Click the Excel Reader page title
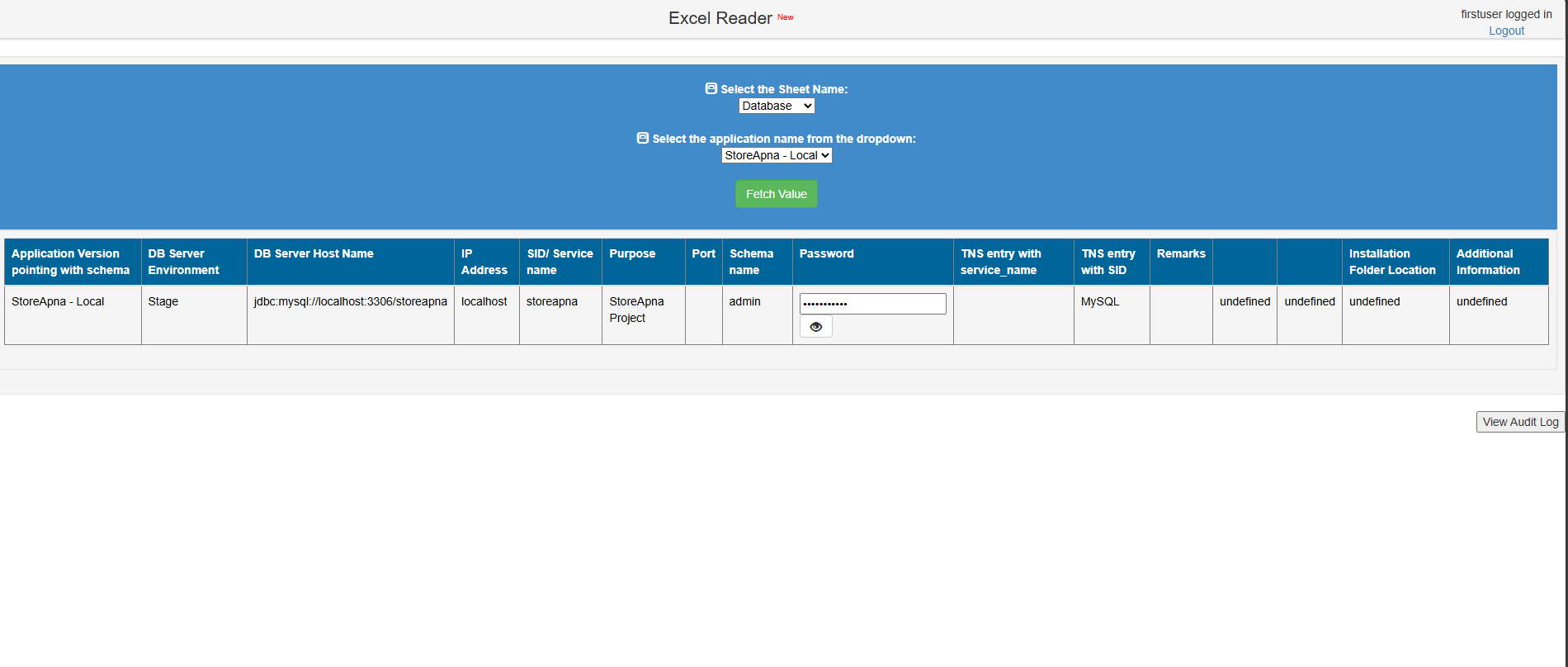 pos(720,18)
